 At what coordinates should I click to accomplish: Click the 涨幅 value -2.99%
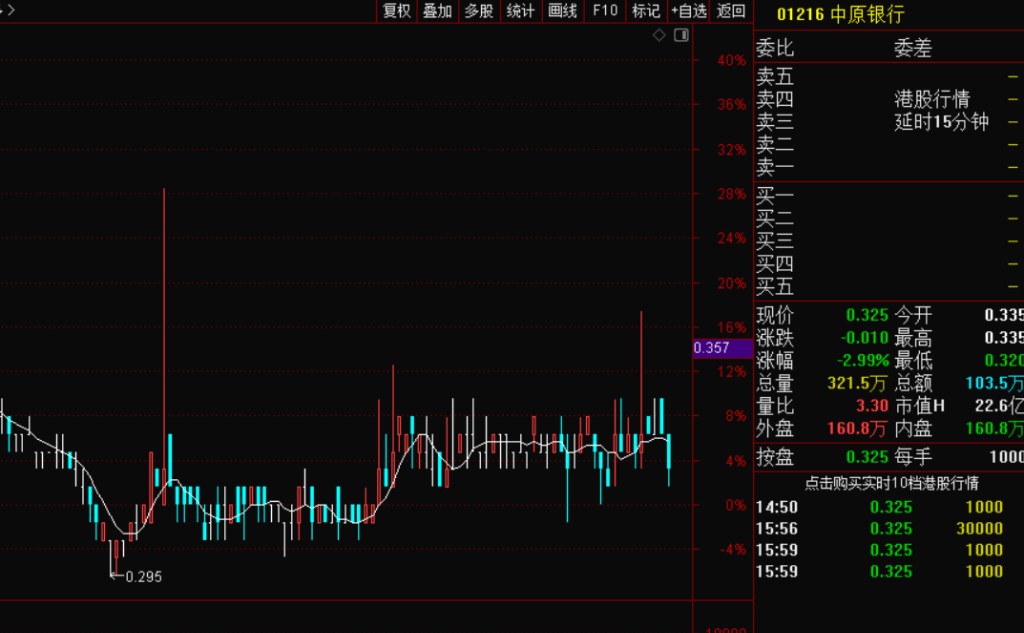863,361
